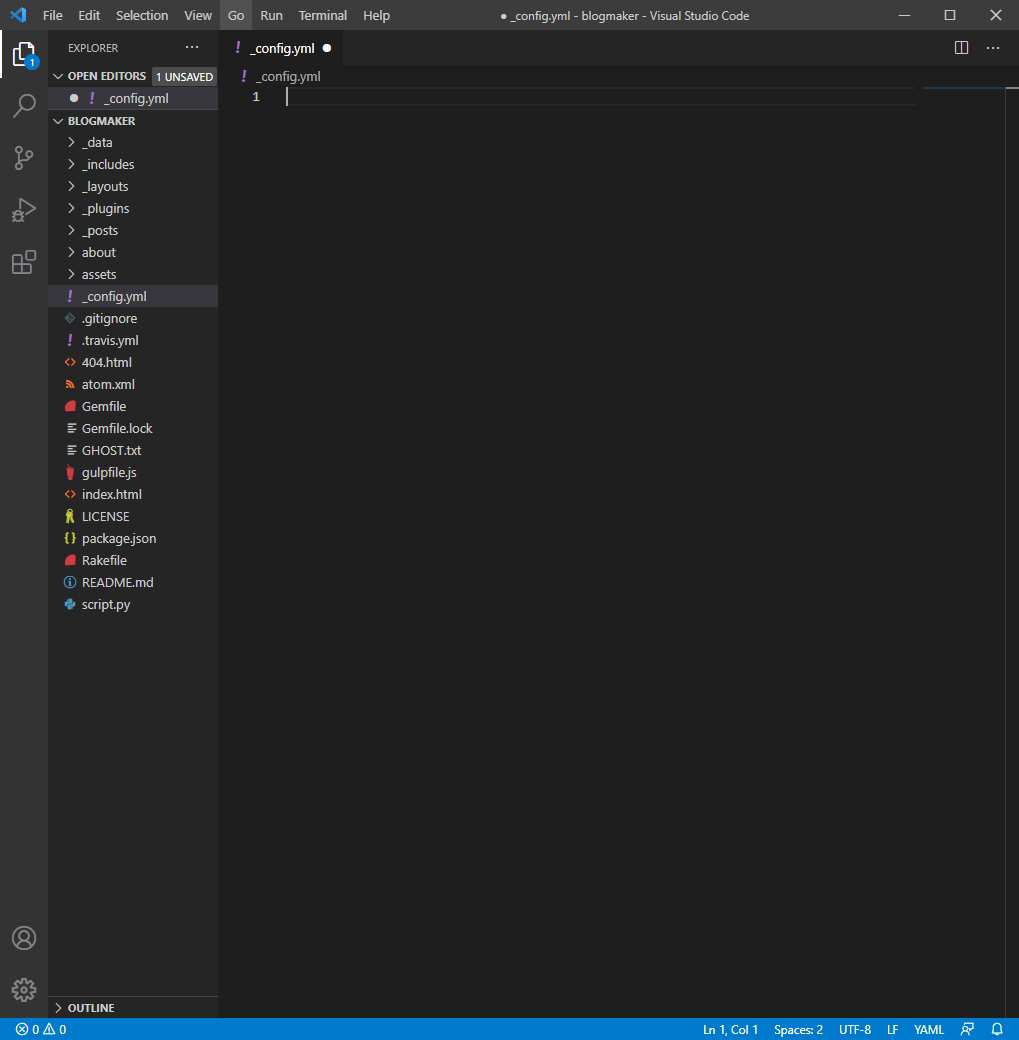Viewport: 1019px width, 1040px height.
Task: Open index.html in the explorer
Action: (133, 494)
